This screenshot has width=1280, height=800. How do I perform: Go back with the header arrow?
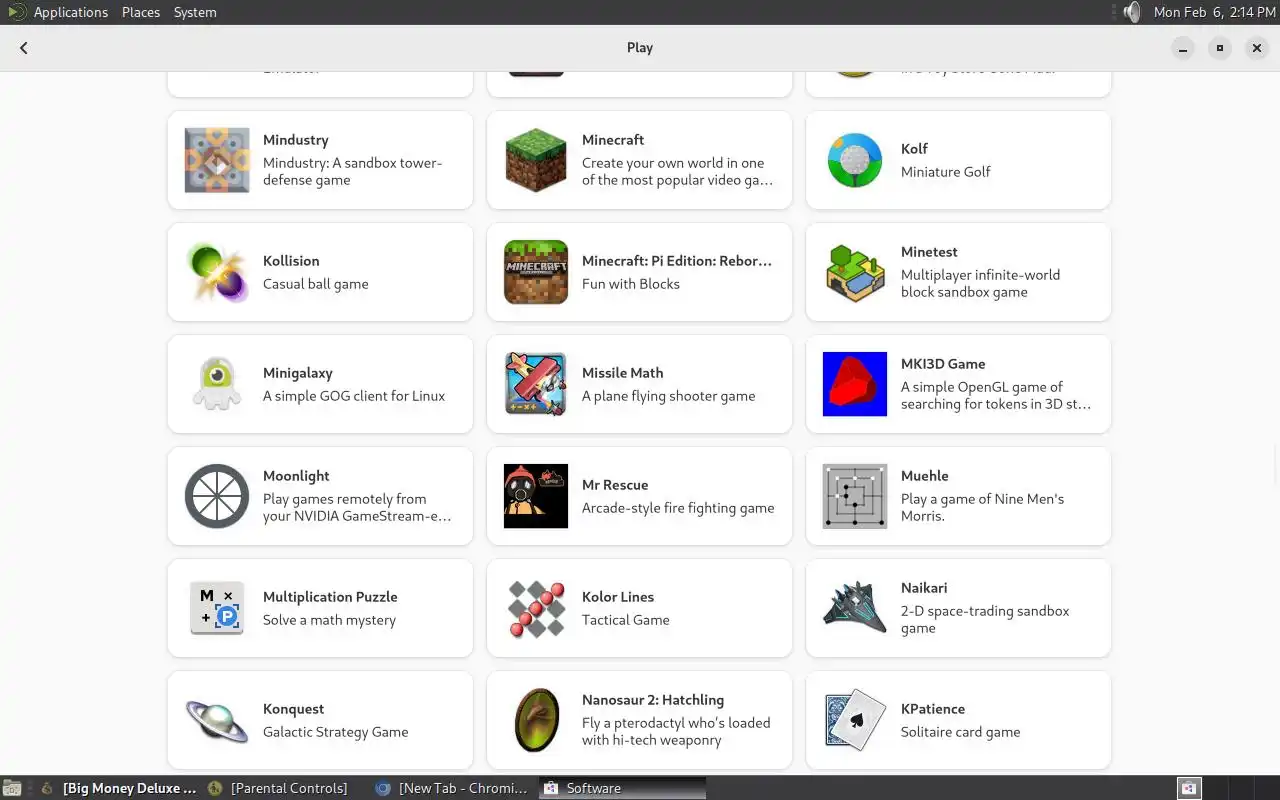24,47
